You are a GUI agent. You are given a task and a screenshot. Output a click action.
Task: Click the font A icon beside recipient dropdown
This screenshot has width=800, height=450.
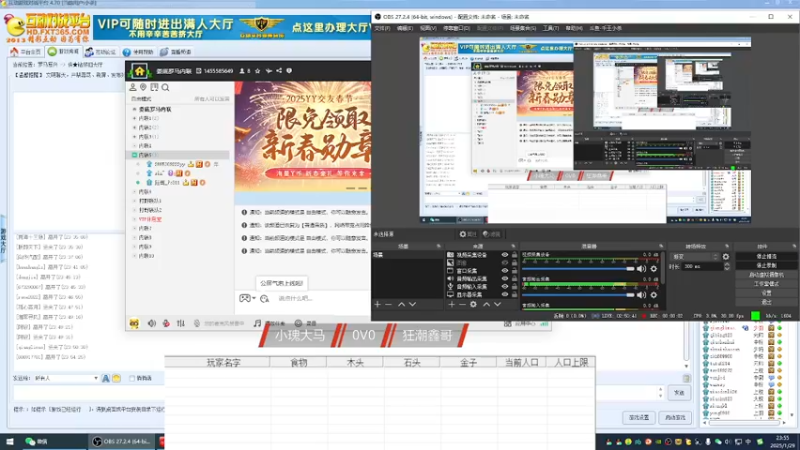(106, 379)
